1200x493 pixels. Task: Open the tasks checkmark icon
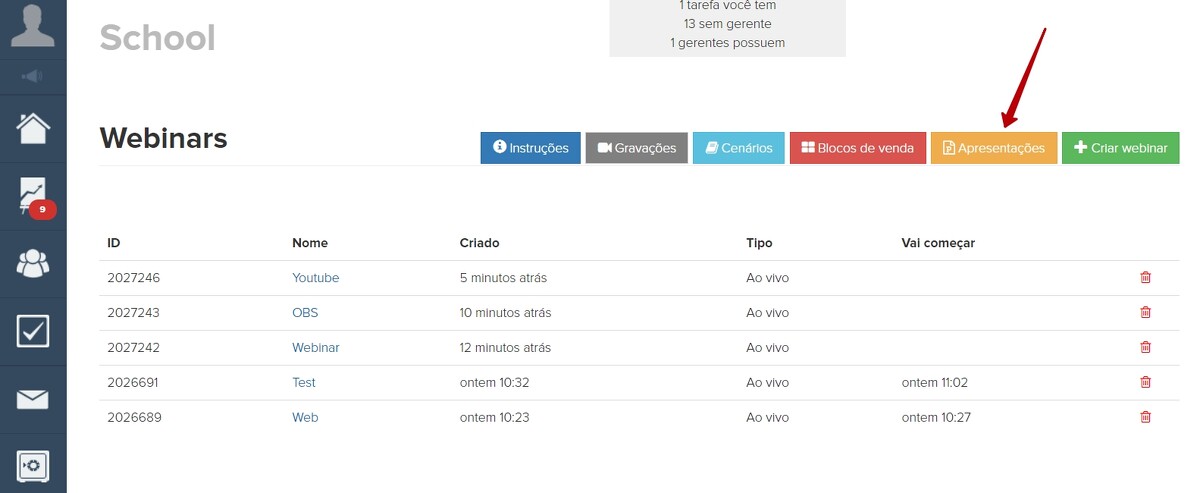[33, 331]
